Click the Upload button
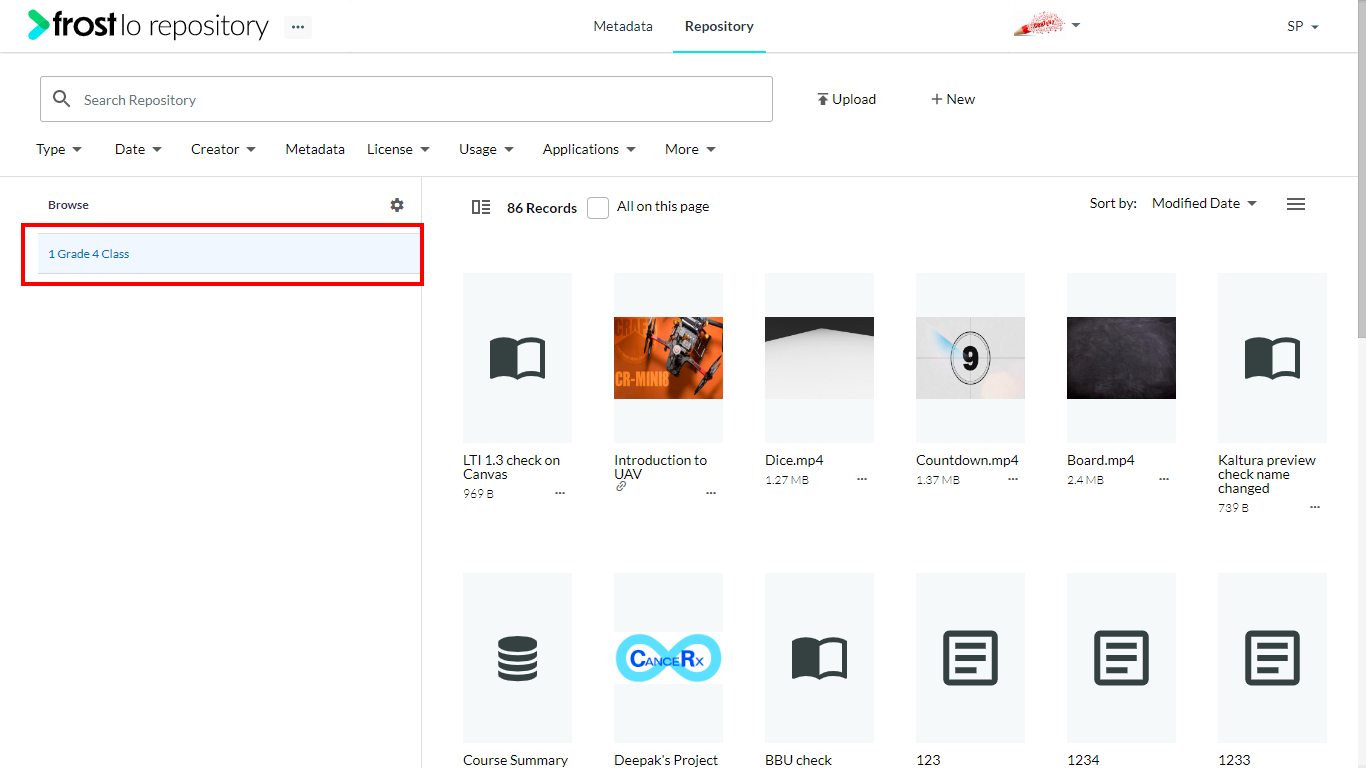1366x768 pixels. 846,99
